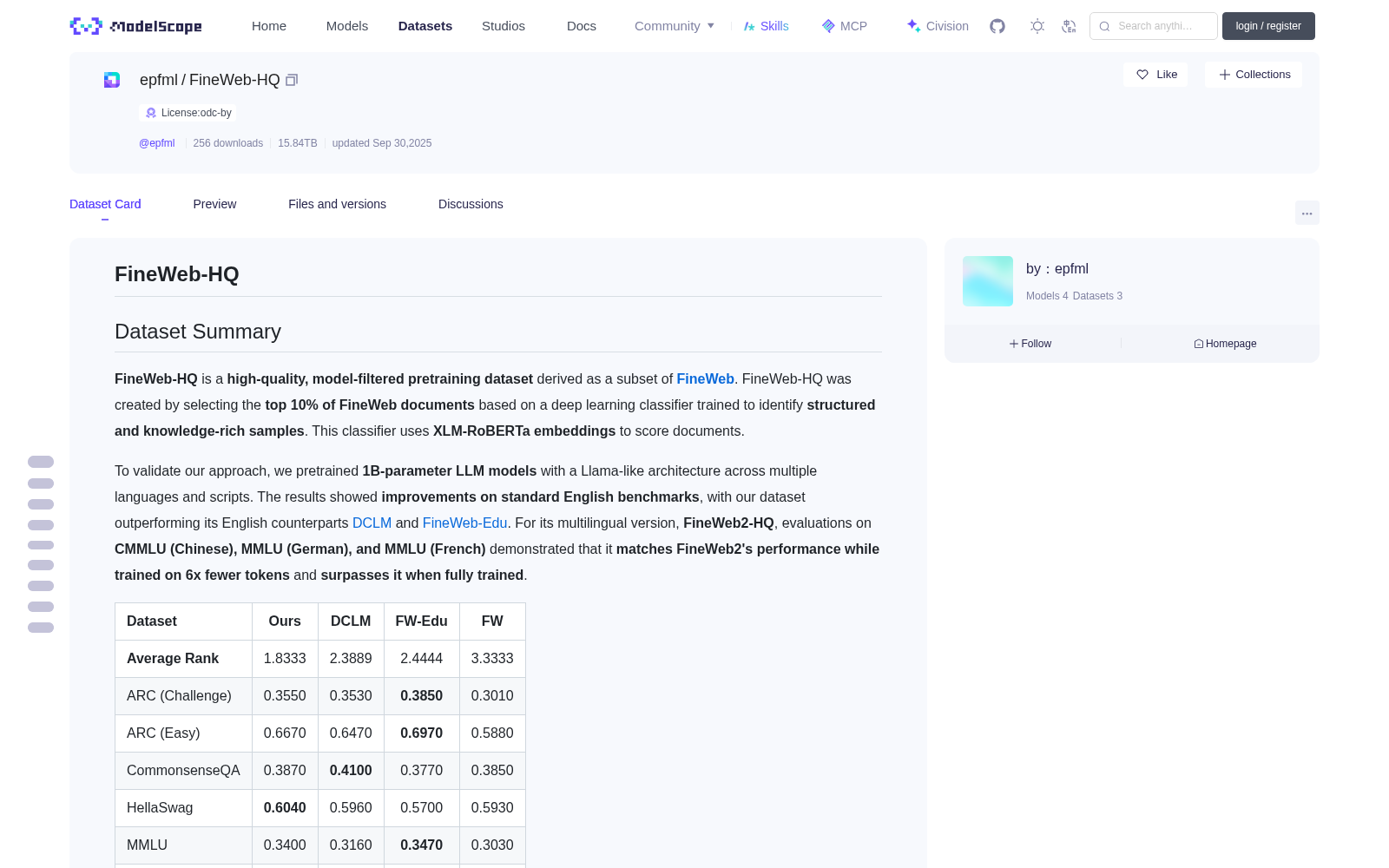This screenshot has height=868, width=1389.
Task: Toggle the light/dark theme sun icon
Action: tap(1037, 26)
